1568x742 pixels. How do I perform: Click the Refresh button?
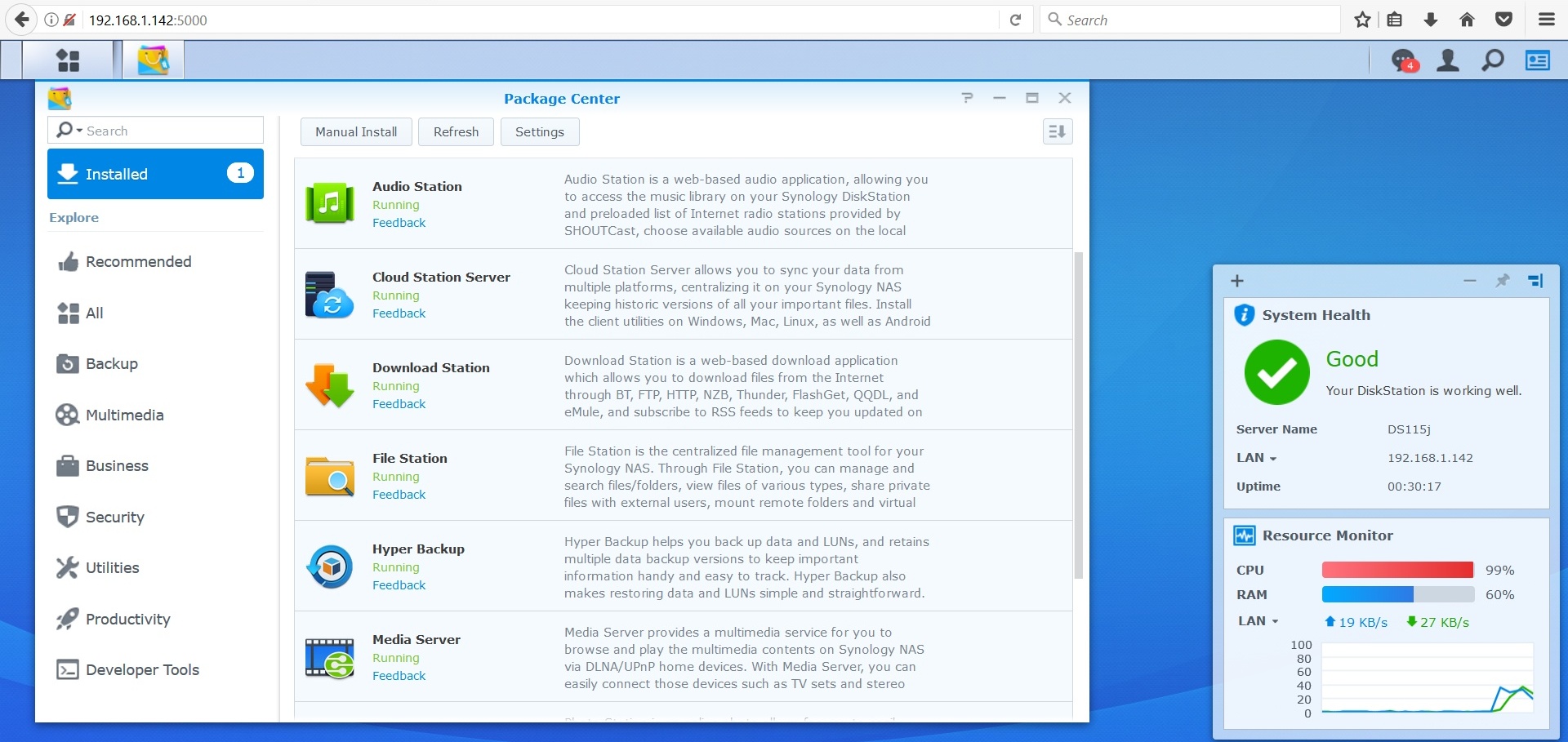point(456,131)
